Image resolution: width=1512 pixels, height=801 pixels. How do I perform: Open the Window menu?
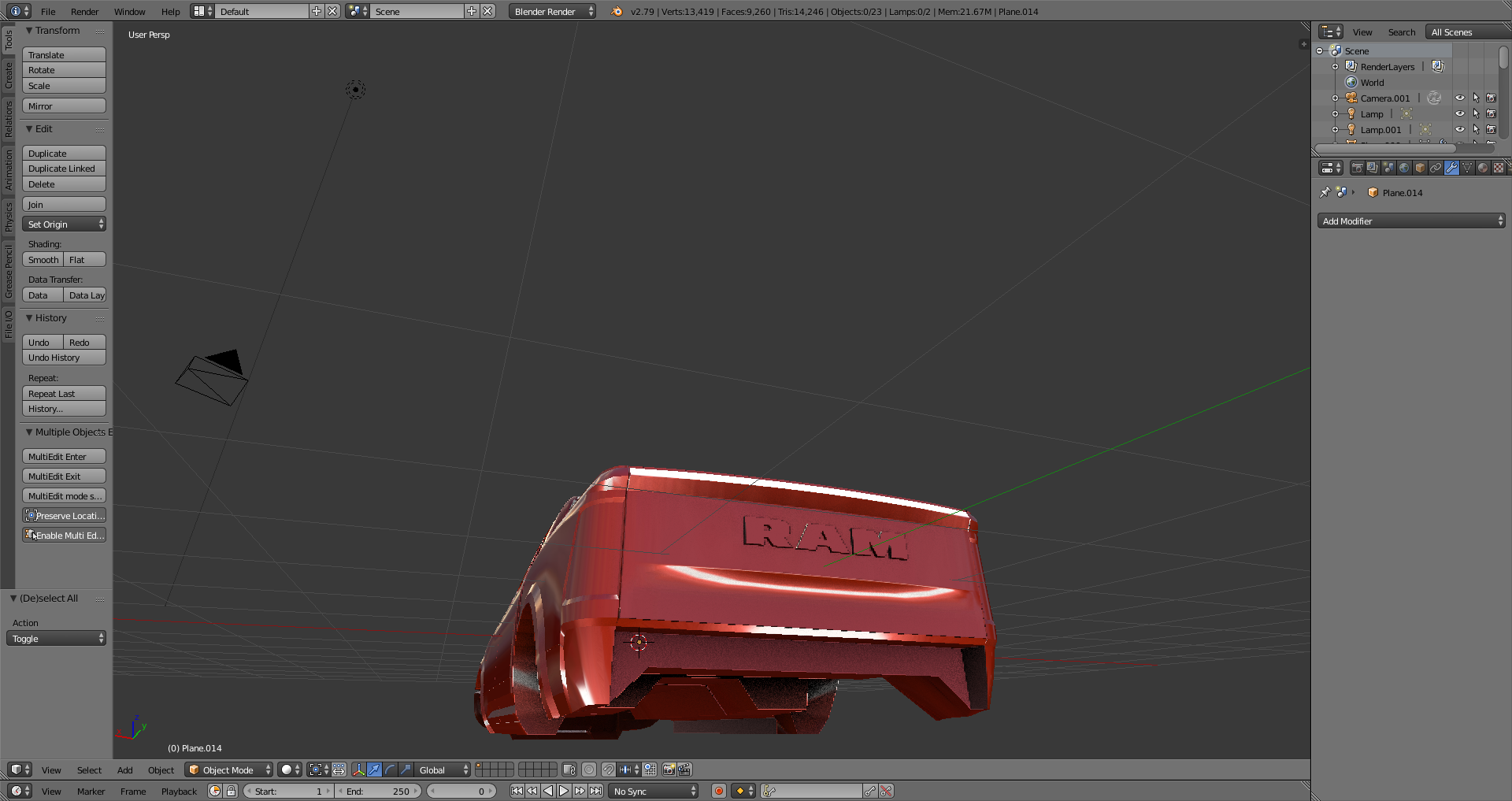(130, 12)
